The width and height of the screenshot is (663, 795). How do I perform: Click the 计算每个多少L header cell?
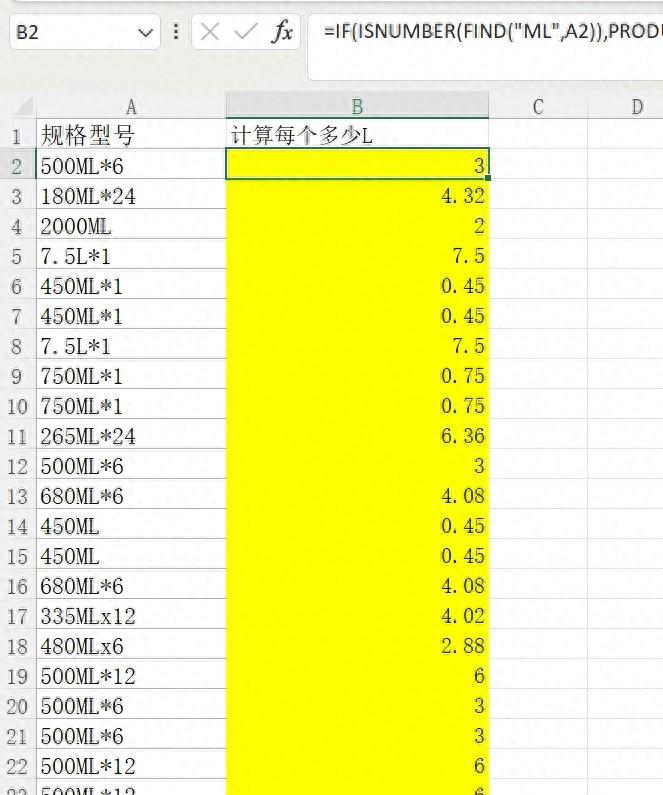pos(357,135)
